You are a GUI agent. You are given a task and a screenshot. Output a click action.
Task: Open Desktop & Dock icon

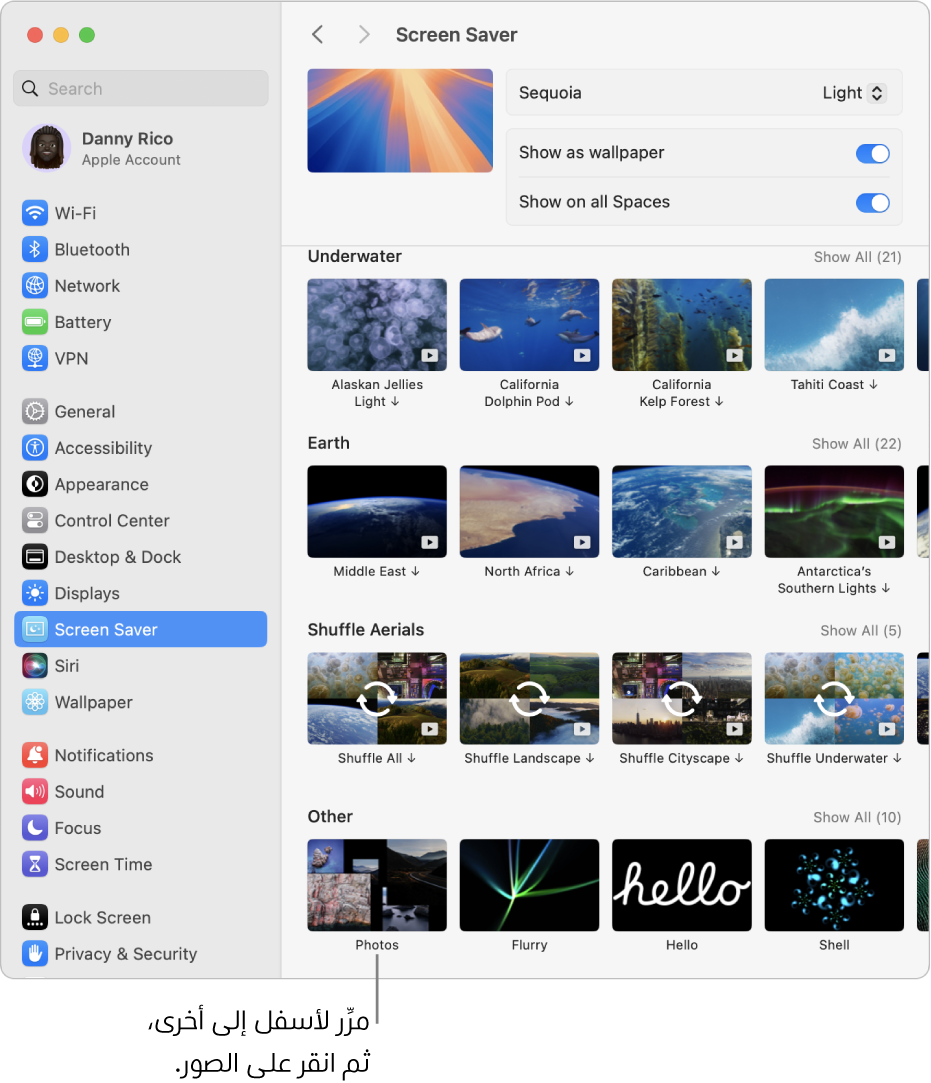(35, 557)
